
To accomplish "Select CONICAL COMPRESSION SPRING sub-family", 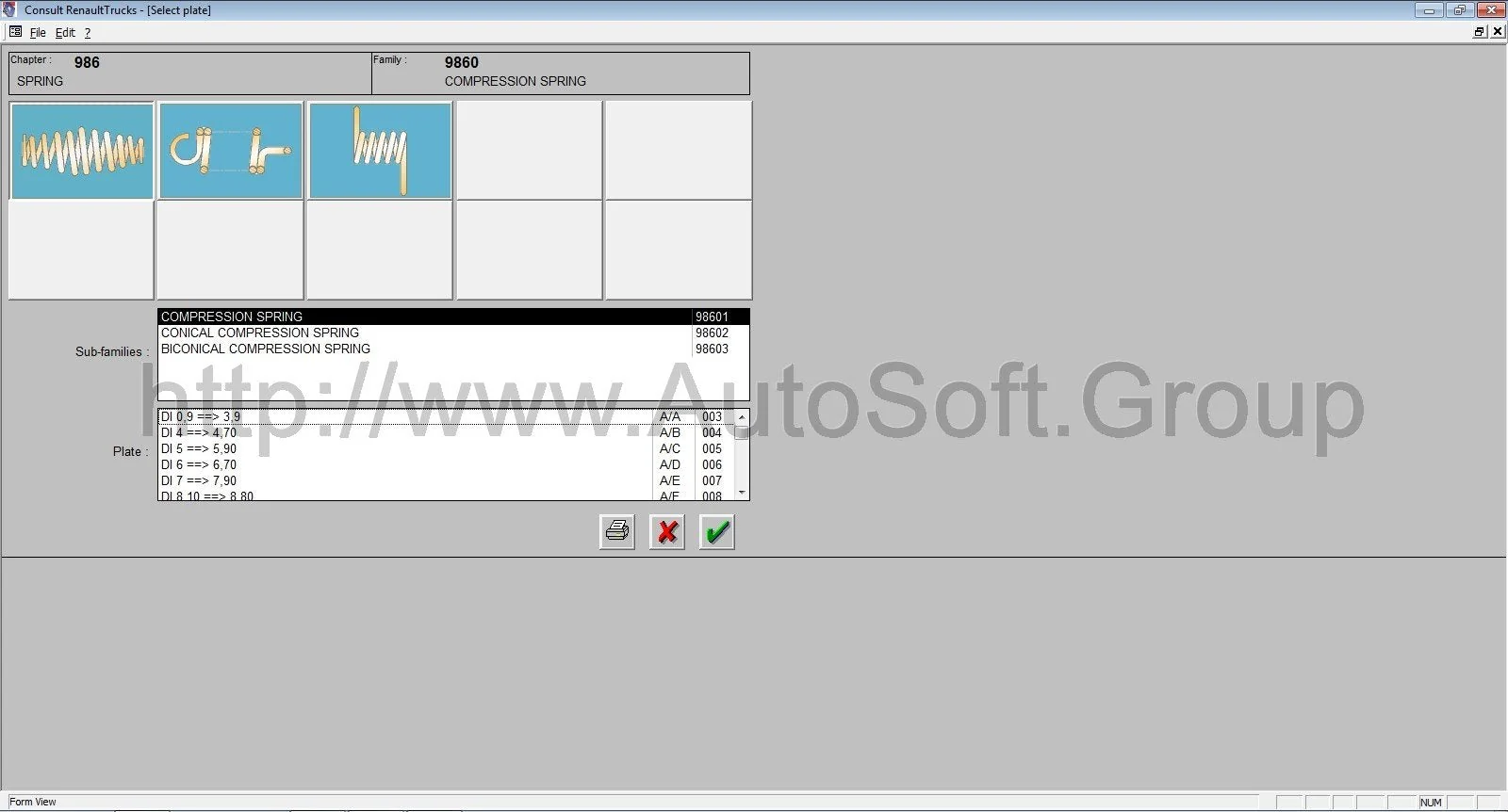I will tap(453, 333).
